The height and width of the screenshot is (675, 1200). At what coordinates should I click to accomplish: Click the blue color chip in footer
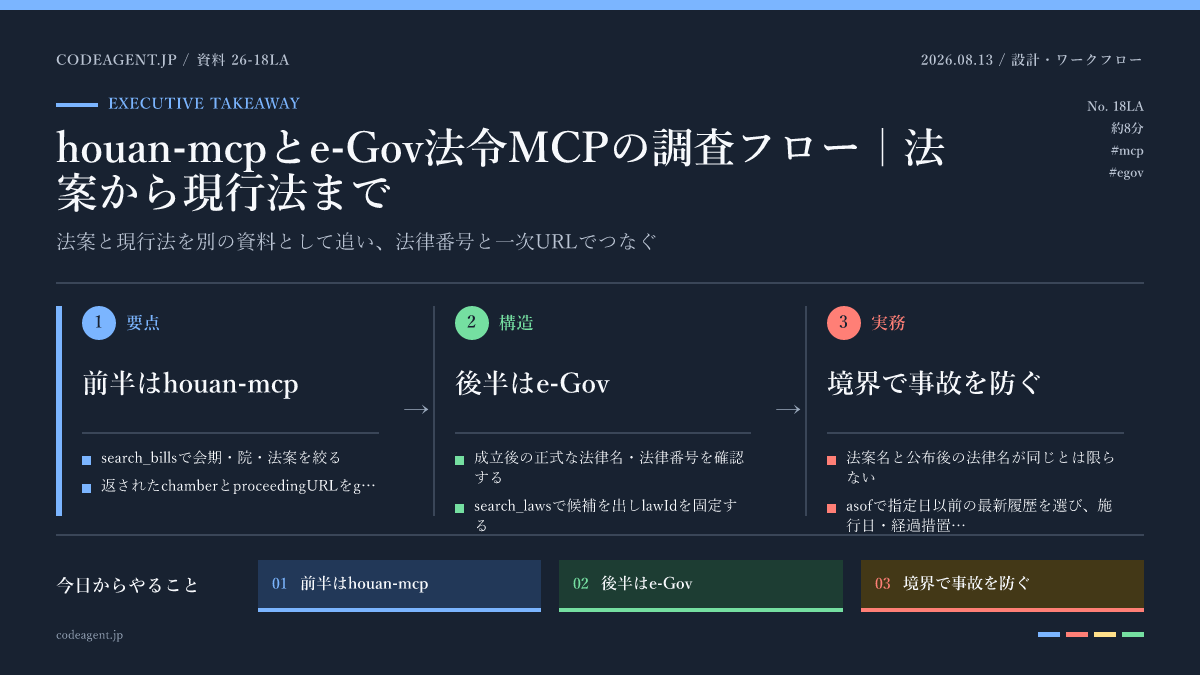(x=1049, y=634)
